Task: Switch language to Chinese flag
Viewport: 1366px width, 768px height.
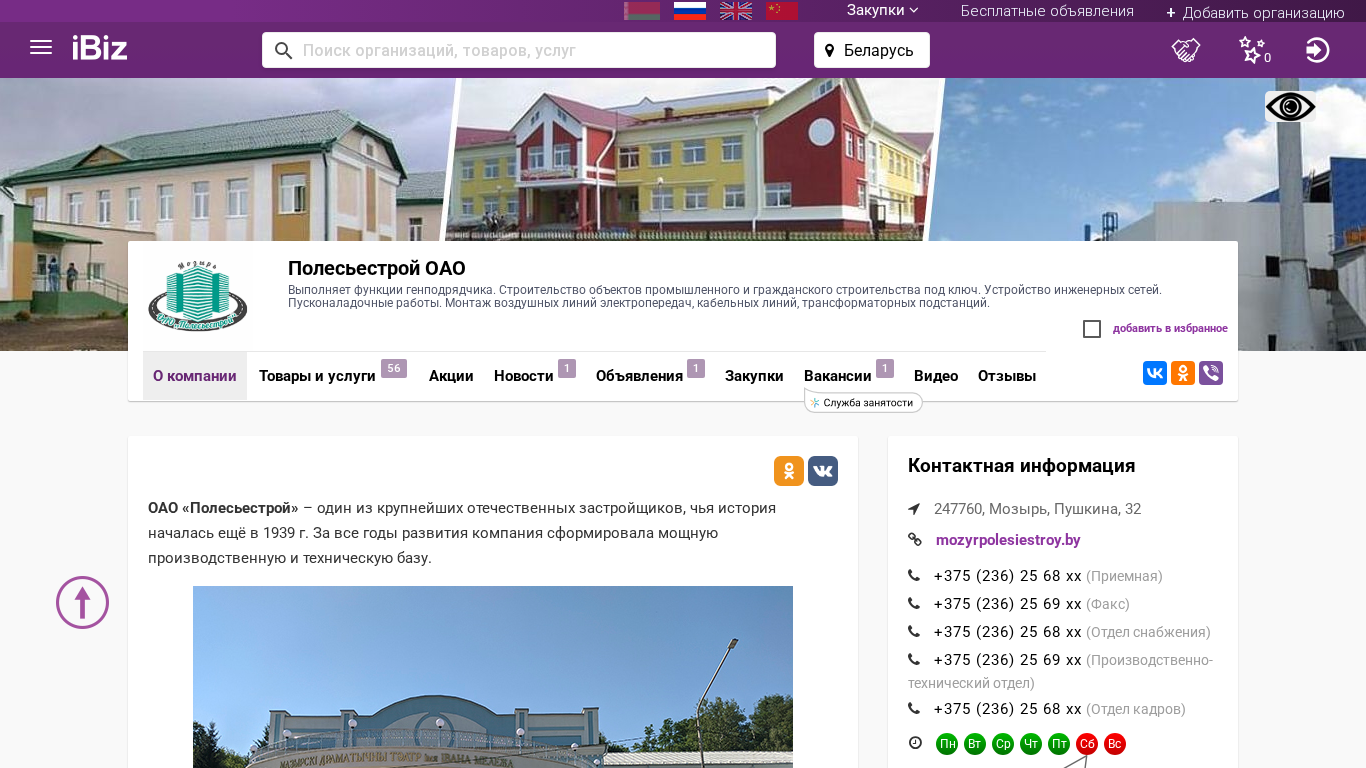Action: pyautogui.click(x=782, y=11)
